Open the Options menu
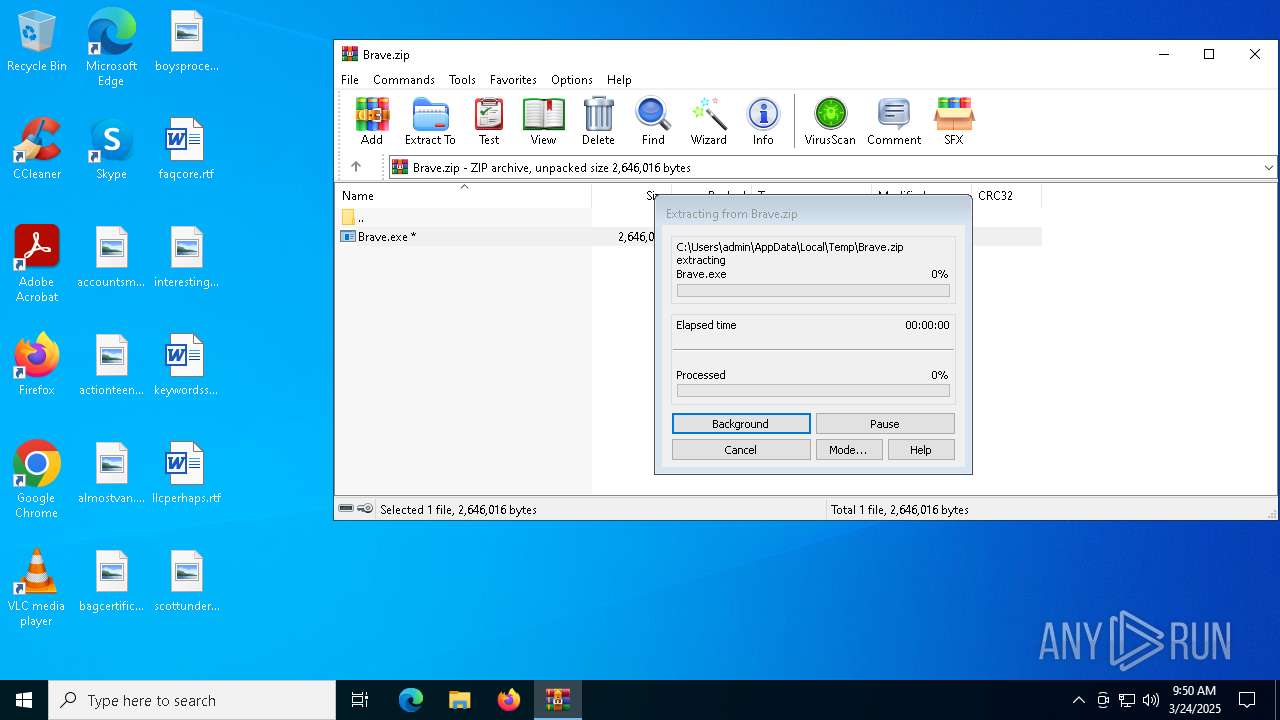The width and height of the screenshot is (1280, 720). click(x=572, y=80)
